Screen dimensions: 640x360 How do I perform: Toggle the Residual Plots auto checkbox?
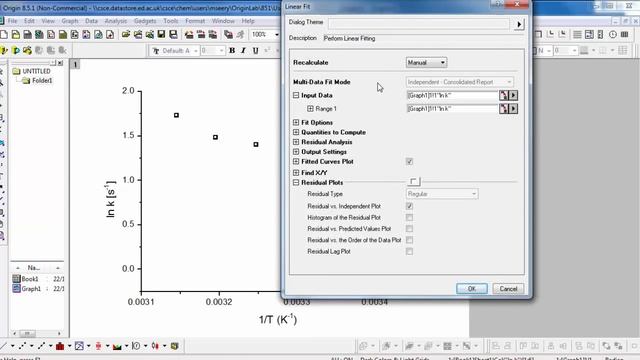click(x=413, y=181)
